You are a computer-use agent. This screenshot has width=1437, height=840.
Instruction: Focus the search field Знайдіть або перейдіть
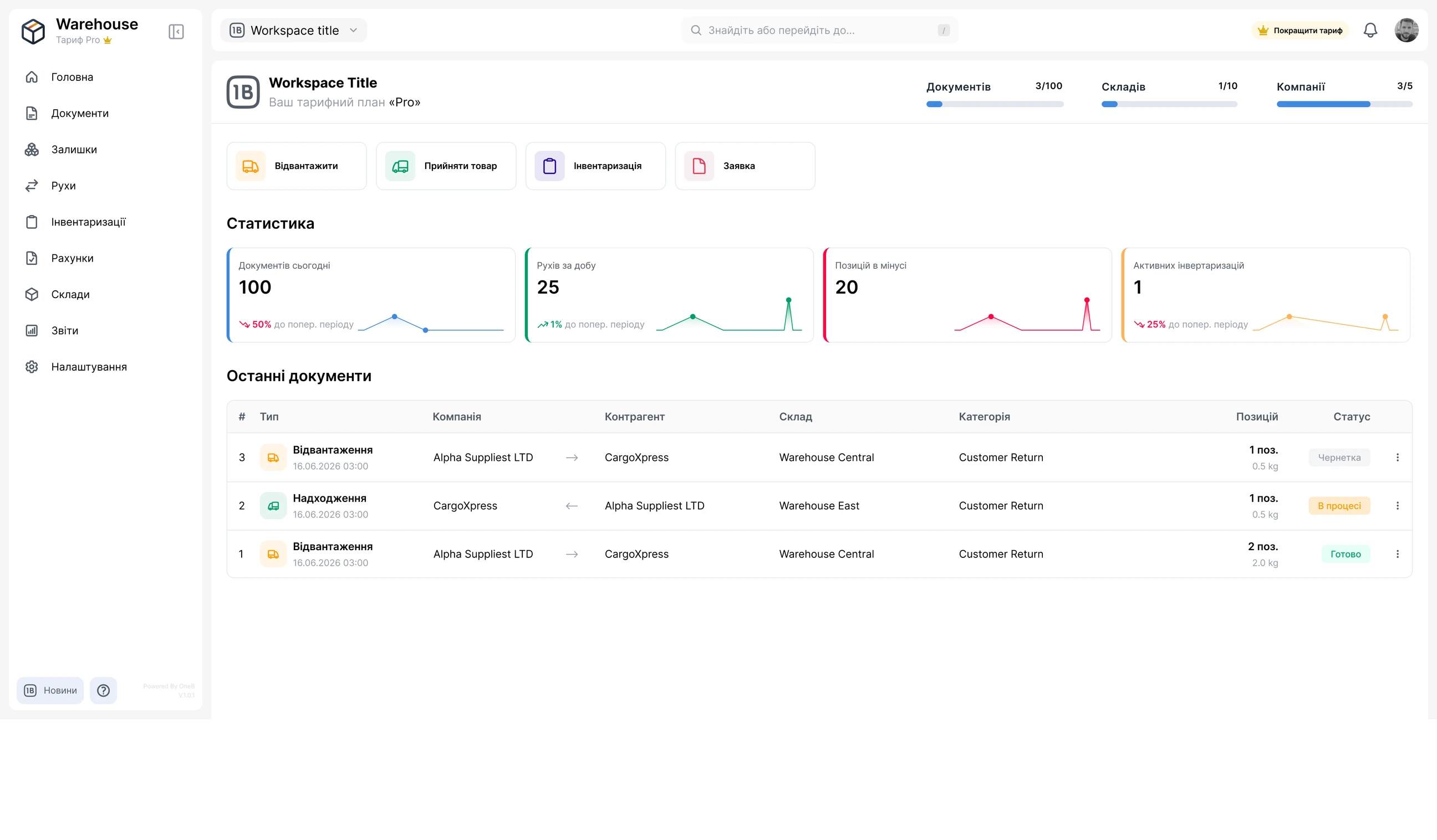click(819, 30)
